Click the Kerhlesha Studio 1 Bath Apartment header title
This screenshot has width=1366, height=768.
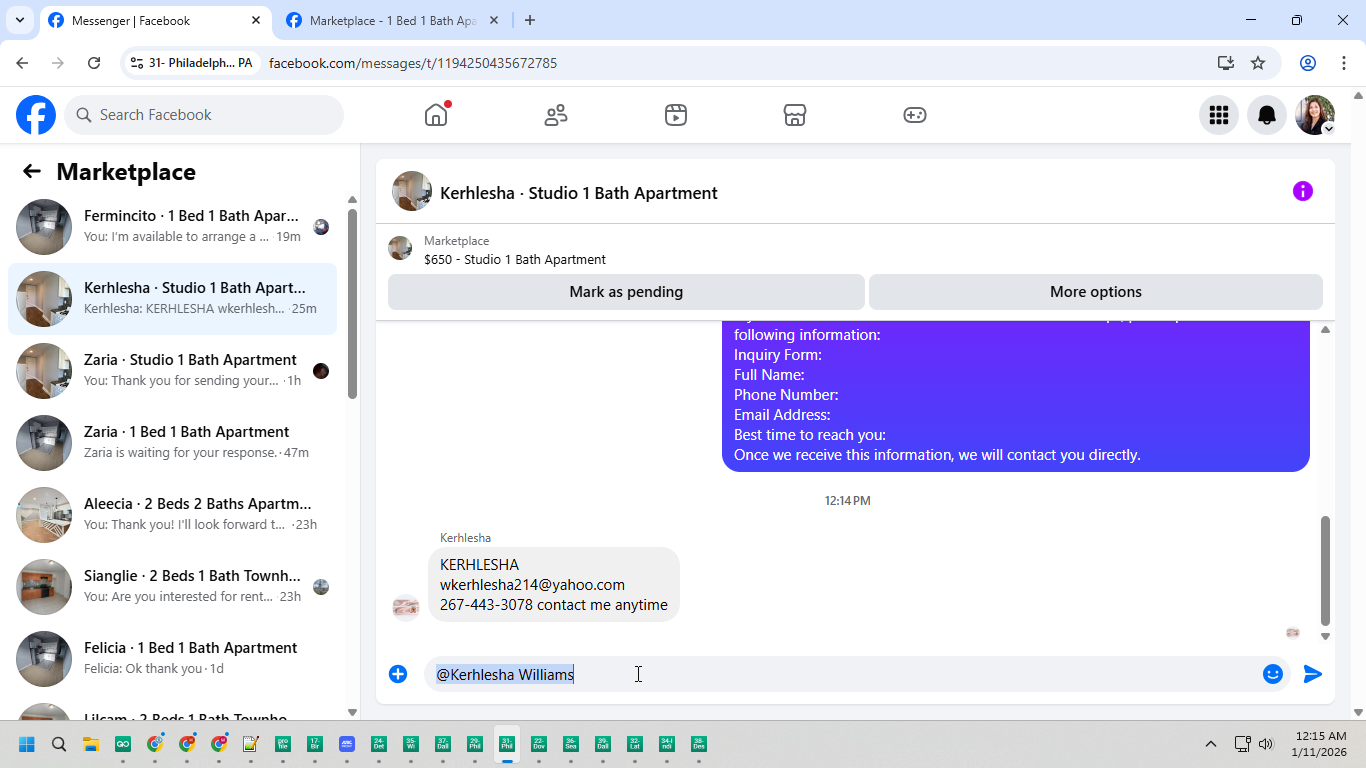click(579, 193)
